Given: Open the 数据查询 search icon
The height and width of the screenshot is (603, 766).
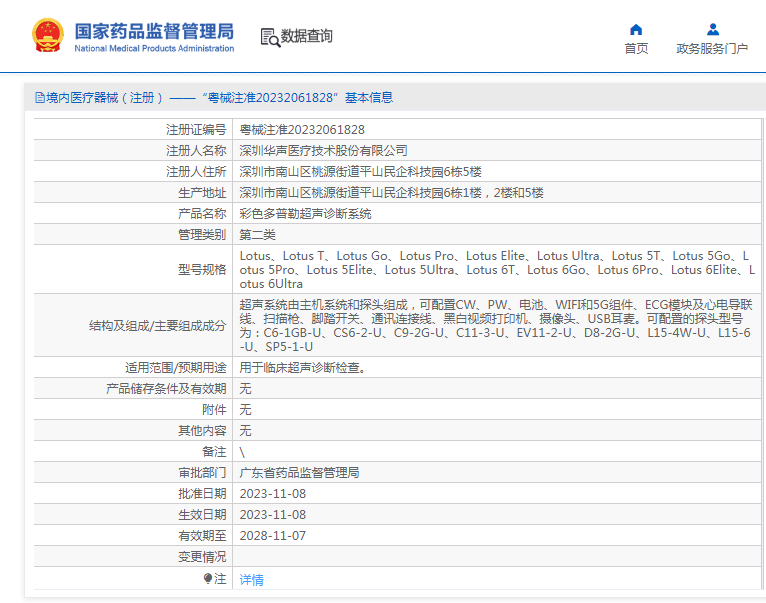Looking at the screenshot, I should pos(270,38).
